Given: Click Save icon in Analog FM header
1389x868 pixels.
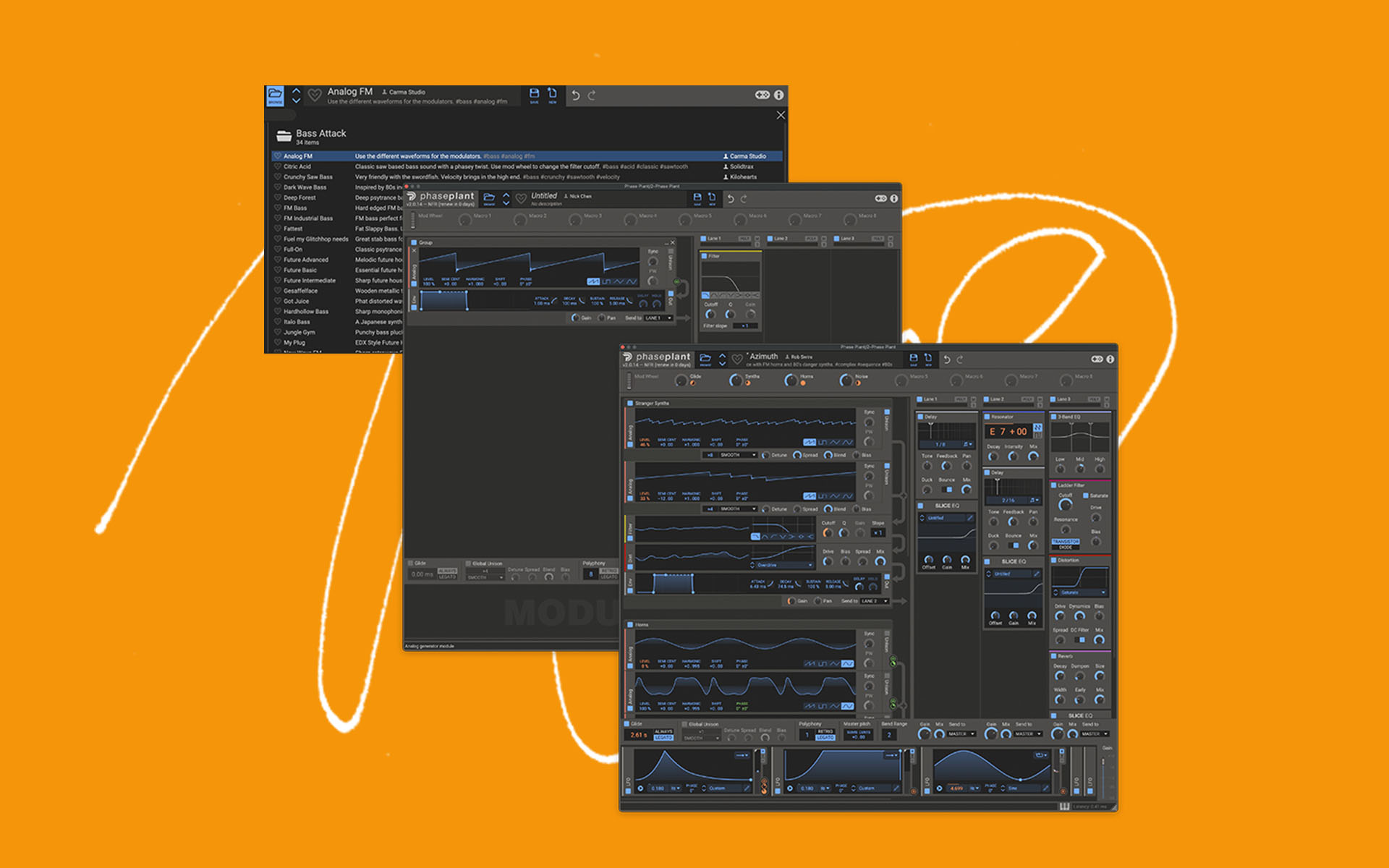Looking at the screenshot, I should pyautogui.click(x=534, y=95).
